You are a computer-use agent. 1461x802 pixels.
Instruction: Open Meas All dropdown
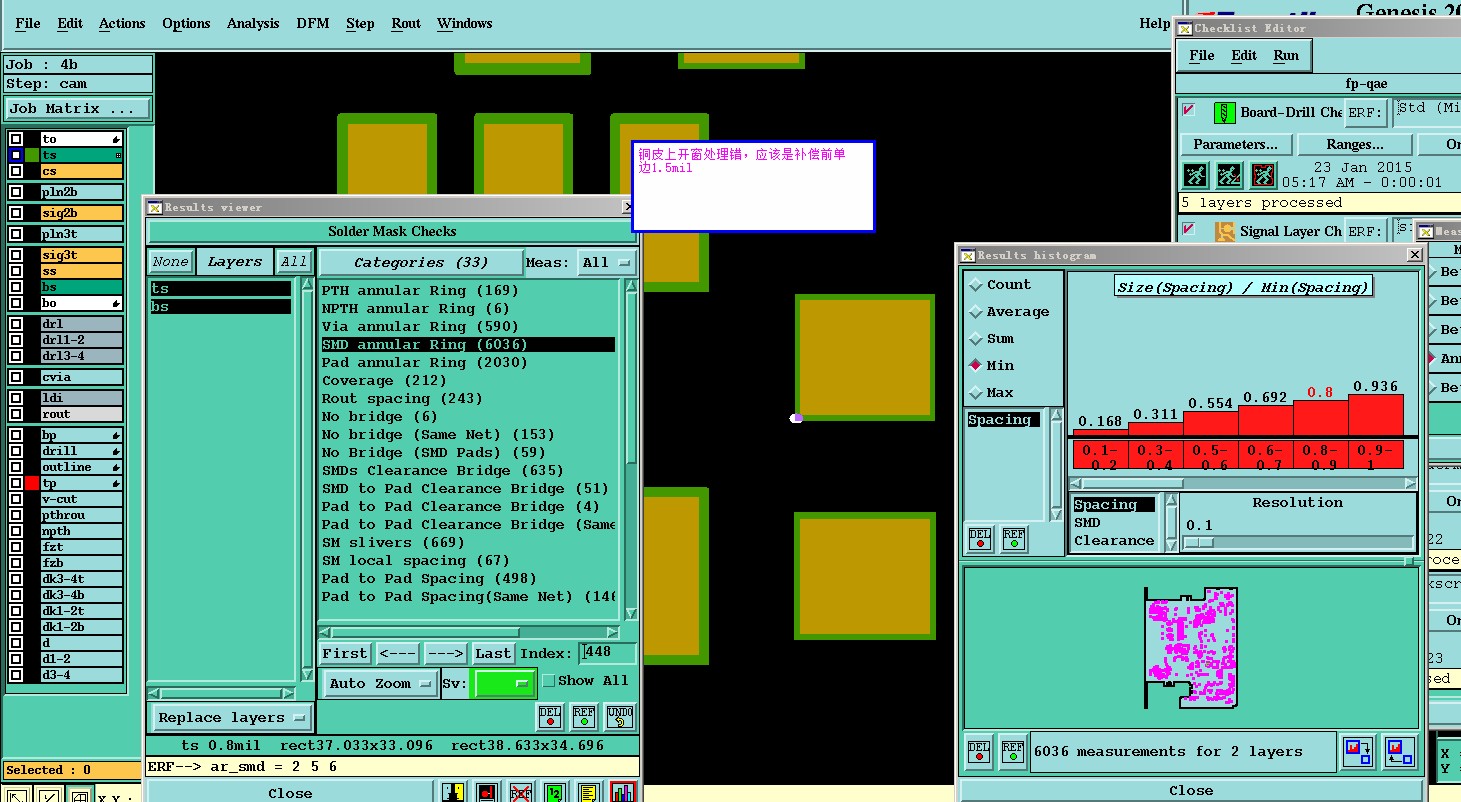pyautogui.click(x=609, y=263)
